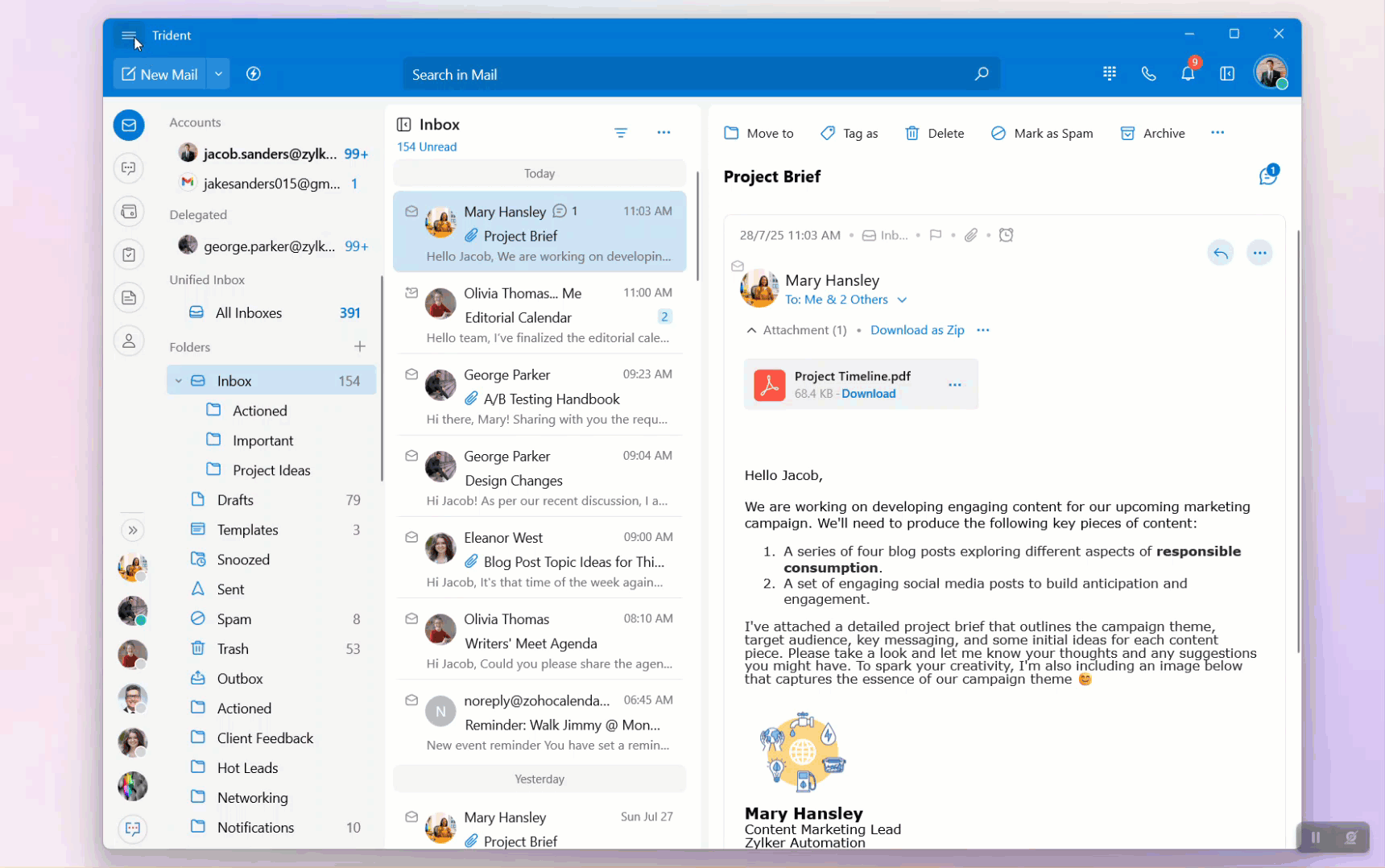
Task: Click Tag as in the toolbar
Action: [849, 133]
